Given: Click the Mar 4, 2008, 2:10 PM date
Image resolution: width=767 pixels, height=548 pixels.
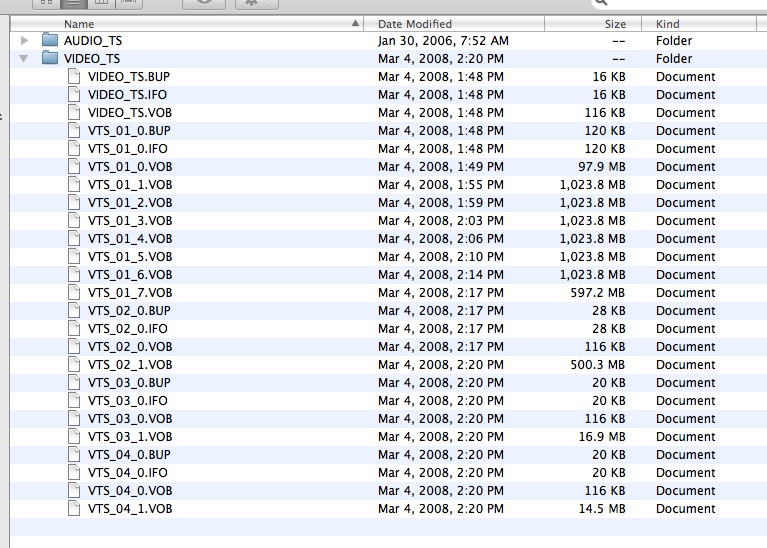Looking at the screenshot, I should tap(441, 257).
